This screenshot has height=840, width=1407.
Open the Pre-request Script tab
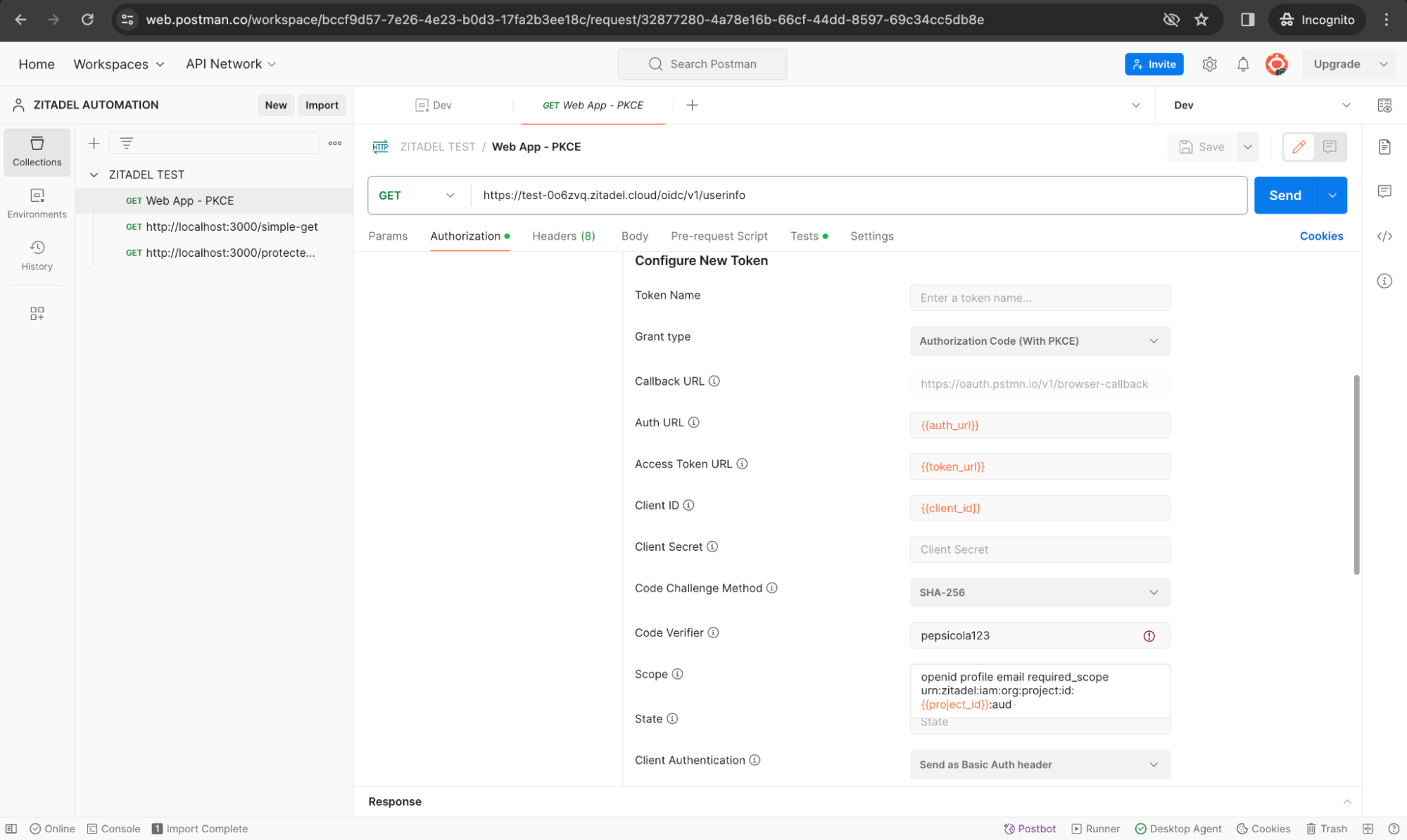(x=719, y=236)
